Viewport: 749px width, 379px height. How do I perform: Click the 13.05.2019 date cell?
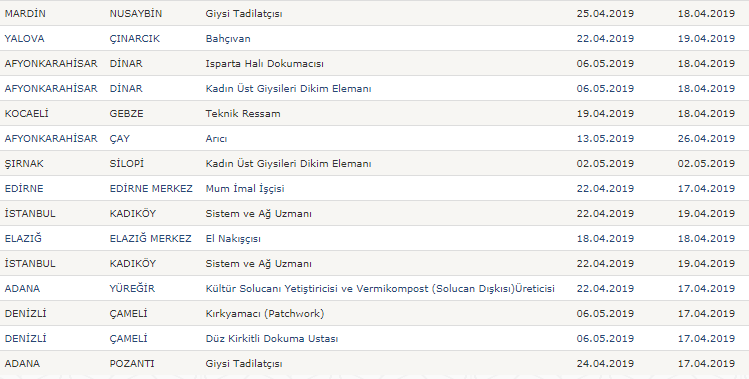(x=605, y=139)
